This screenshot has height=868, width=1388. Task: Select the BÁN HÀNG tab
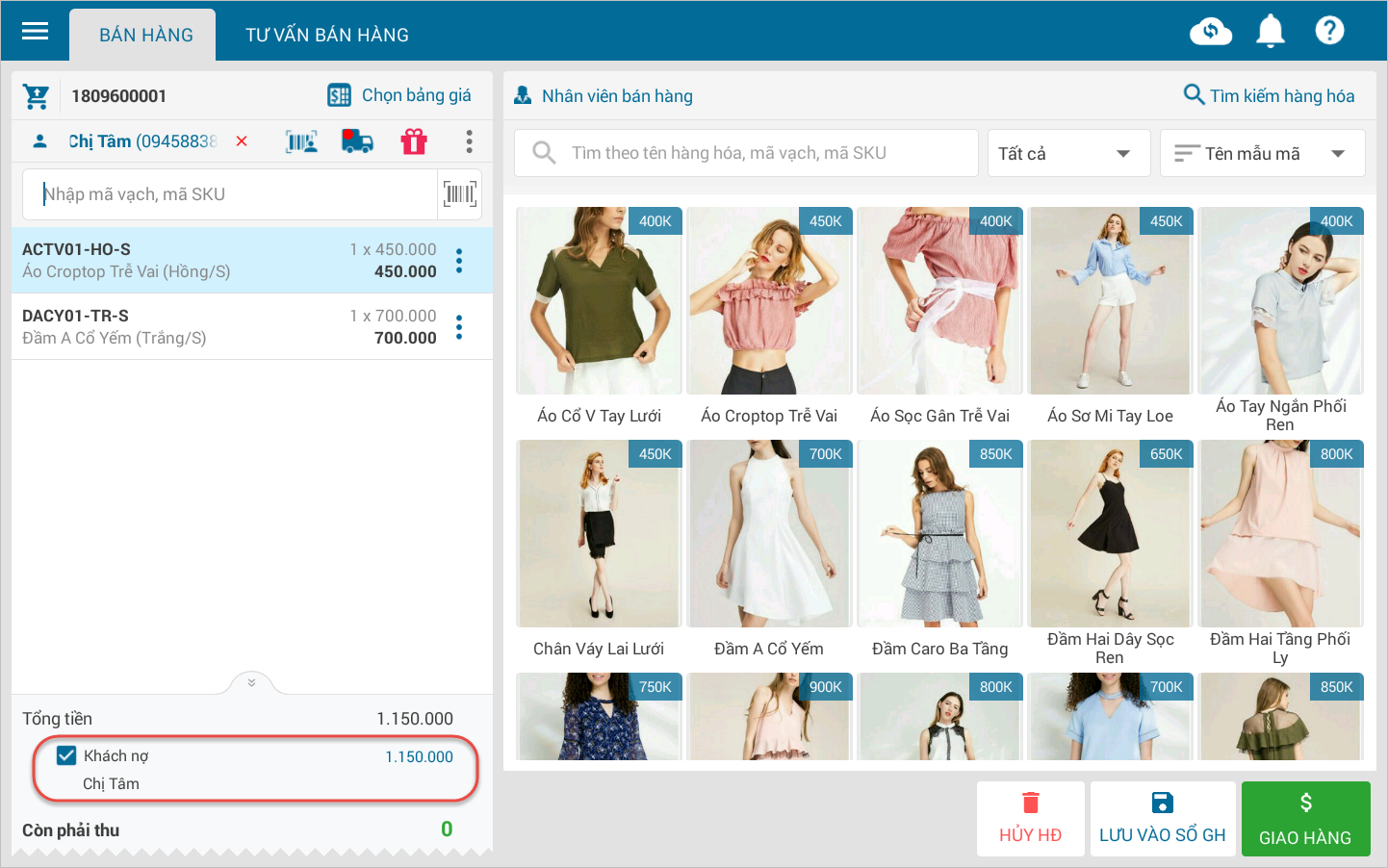146,36
